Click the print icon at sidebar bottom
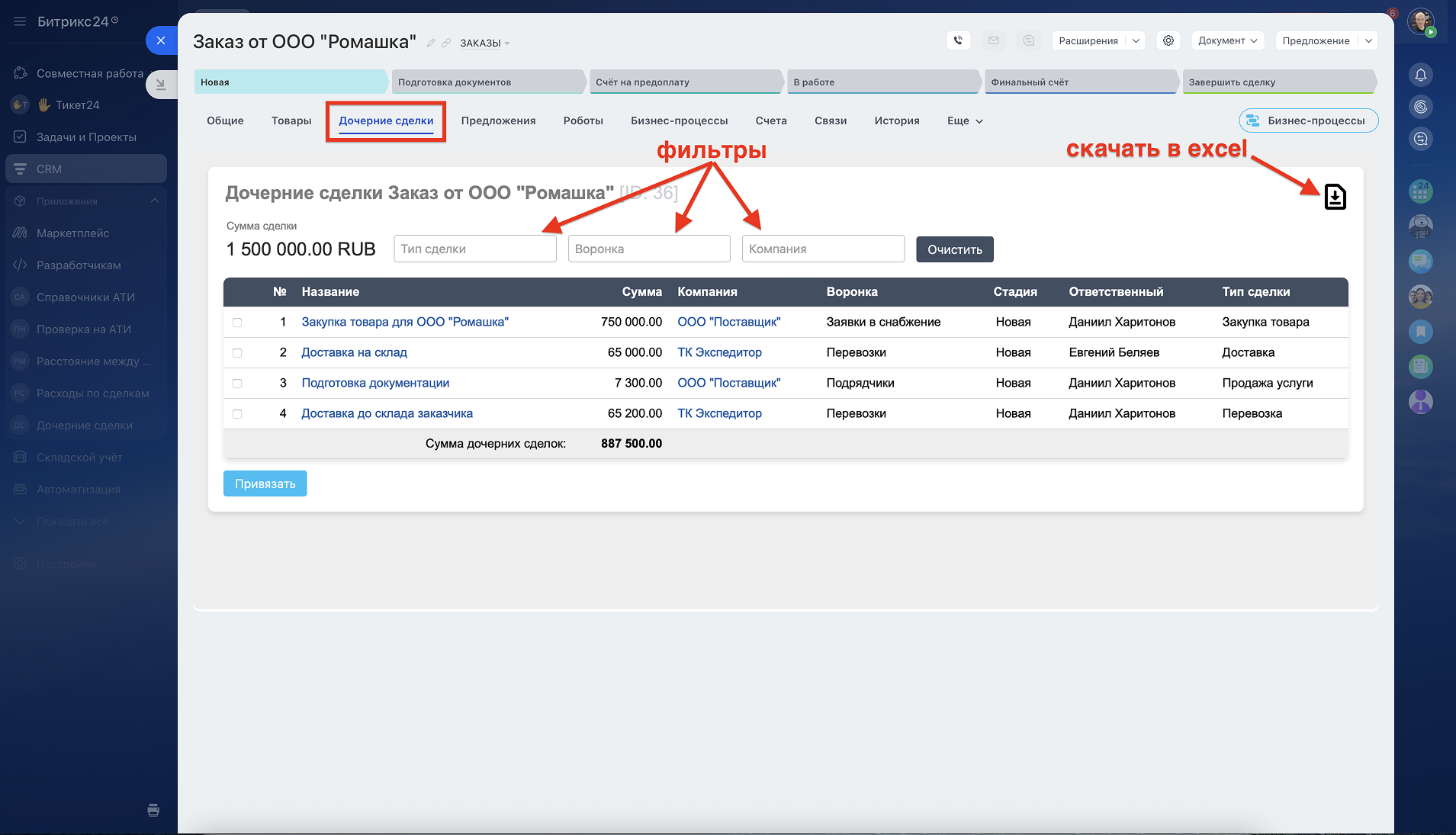This screenshot has width=1456, height=835. (153, 810)
